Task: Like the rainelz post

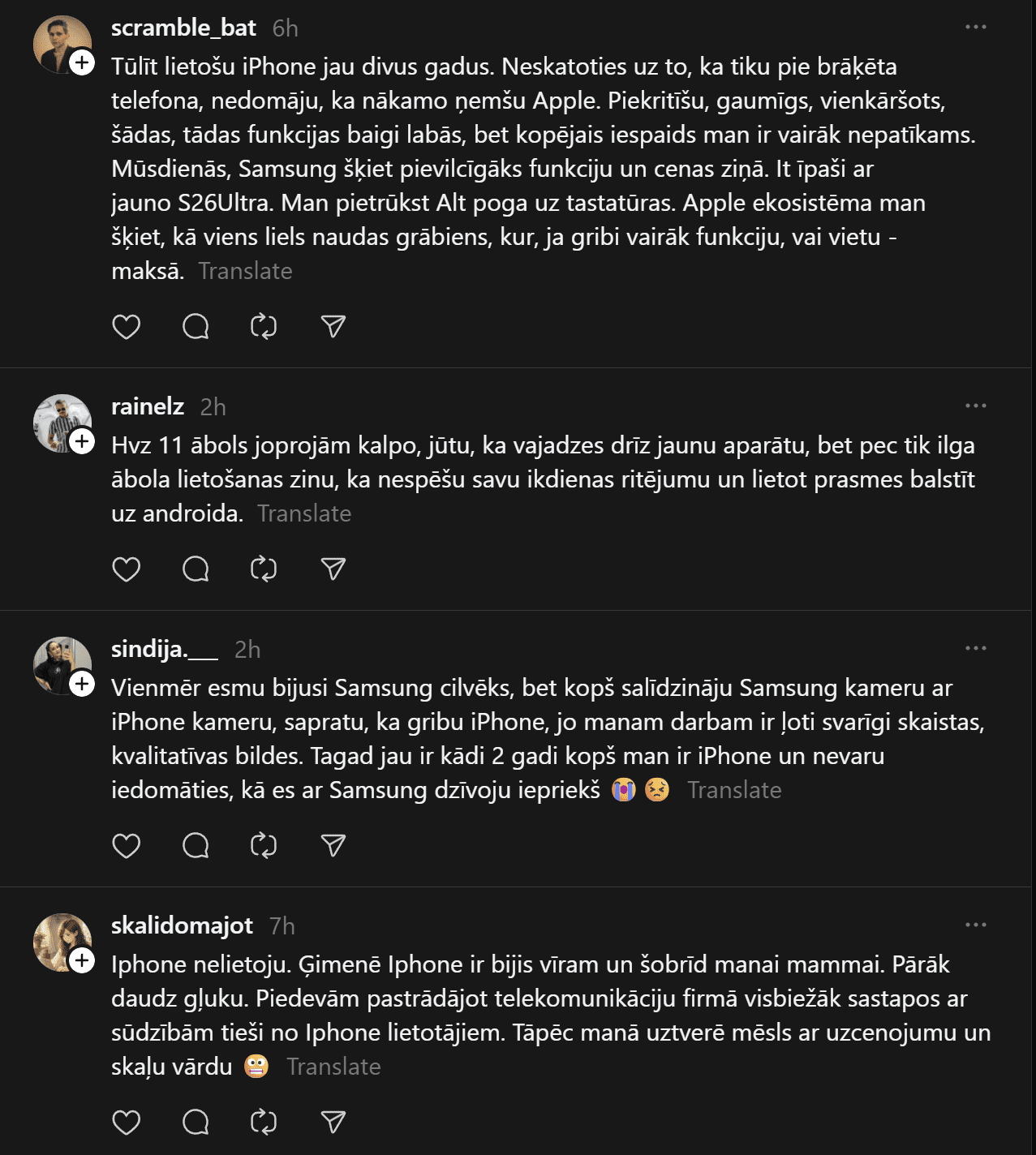Action: click(126, 569)
